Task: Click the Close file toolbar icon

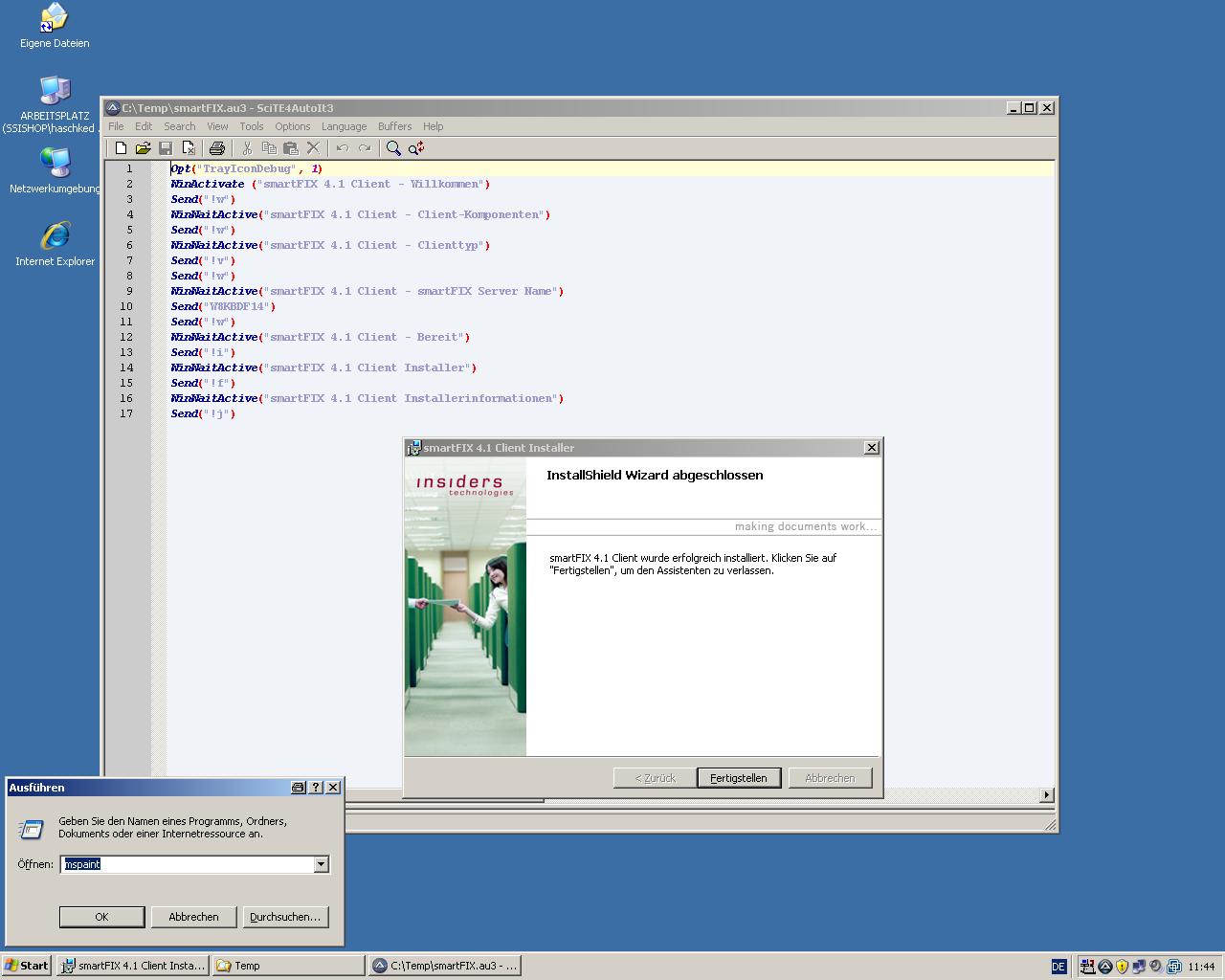Action: [189, 148]
